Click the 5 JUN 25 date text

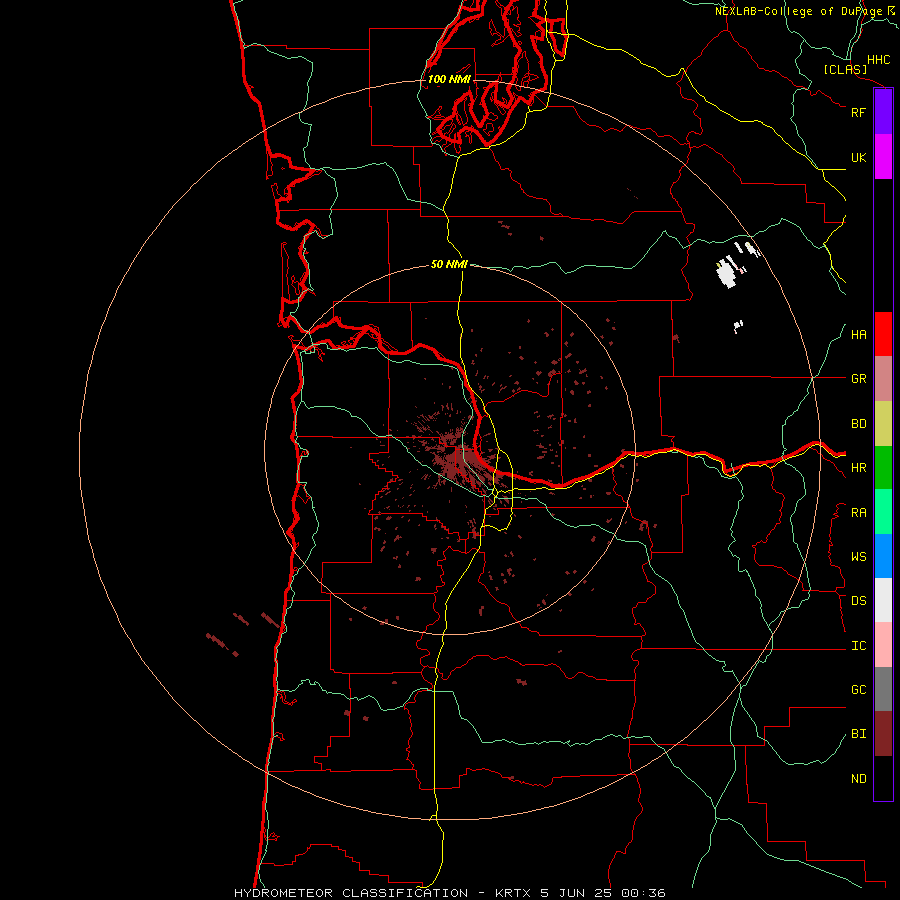(576, 893)
